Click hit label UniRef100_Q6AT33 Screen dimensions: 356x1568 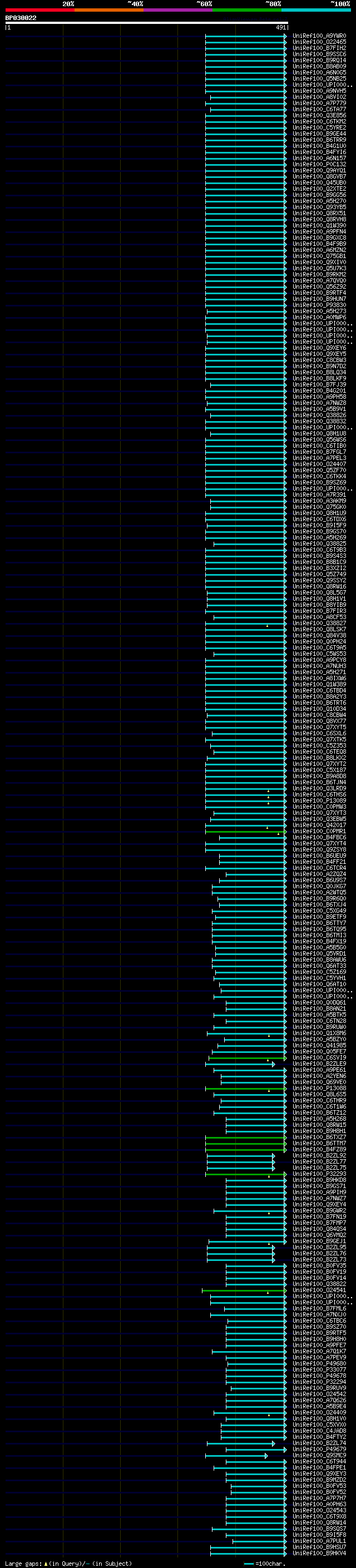319,966
